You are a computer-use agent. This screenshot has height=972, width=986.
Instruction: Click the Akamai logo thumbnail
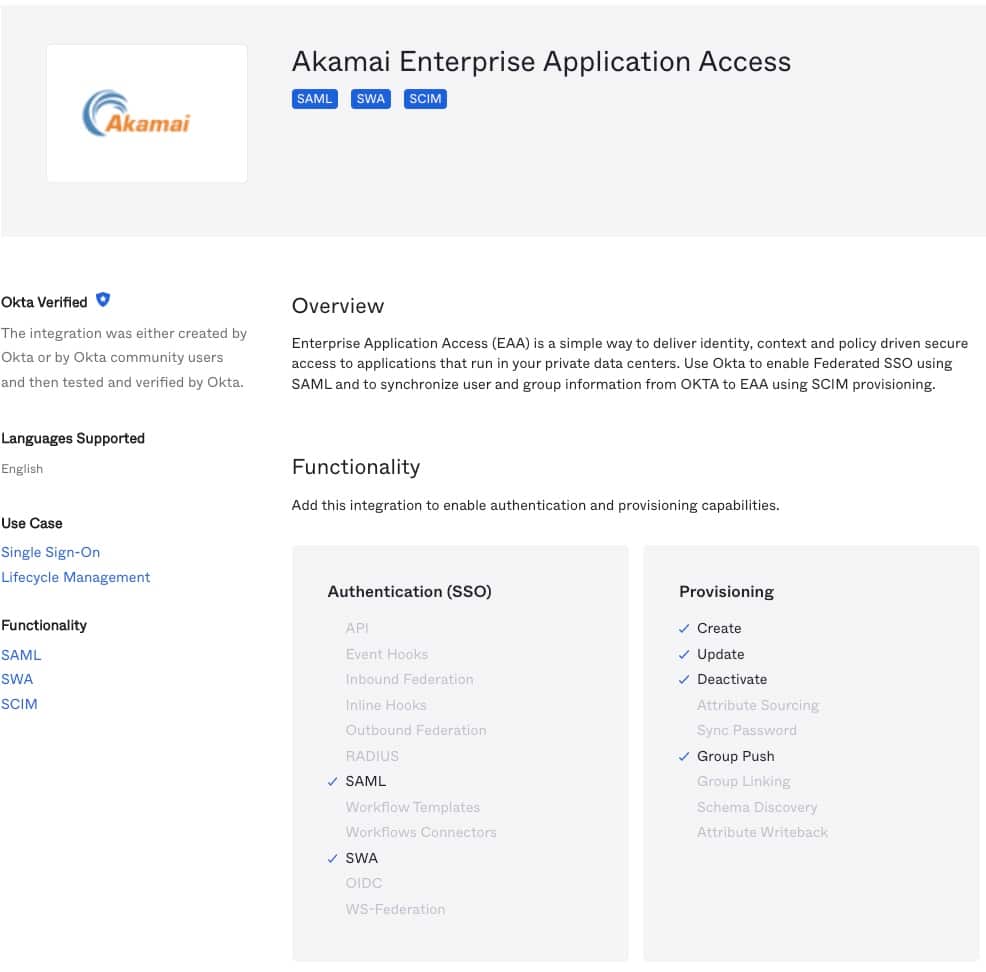[147, 113]
